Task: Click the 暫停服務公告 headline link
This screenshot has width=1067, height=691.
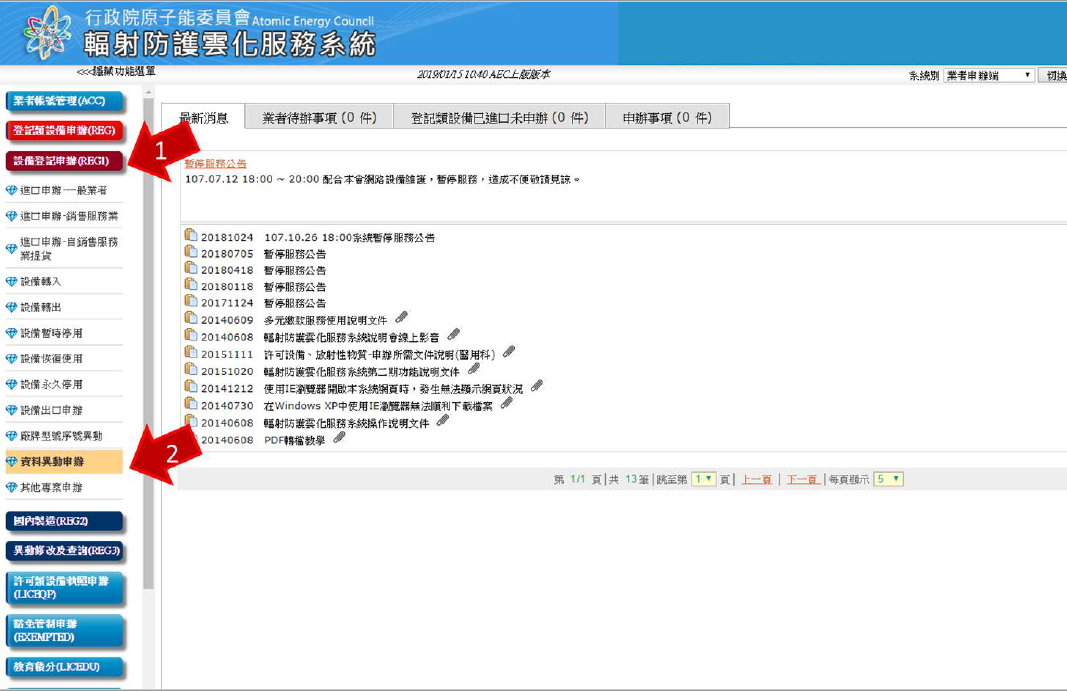Action: pos(215,163)
